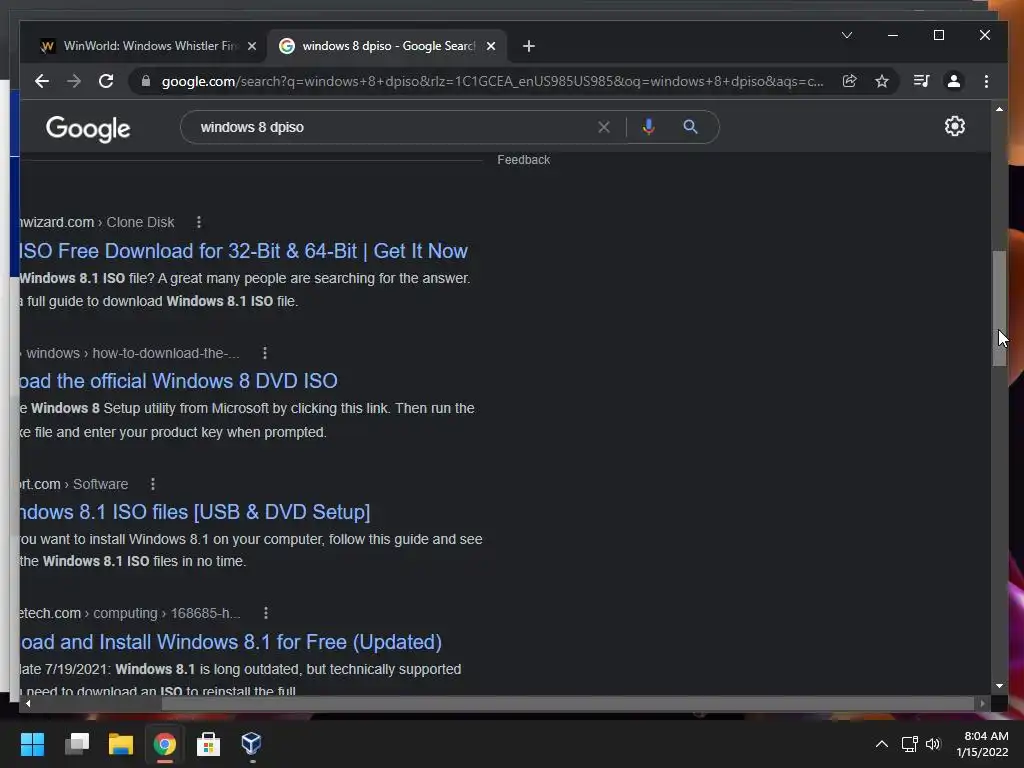Viewport: 1024px width, 768px height.
Task: Share this page from address bar
Action: [850, 81]
